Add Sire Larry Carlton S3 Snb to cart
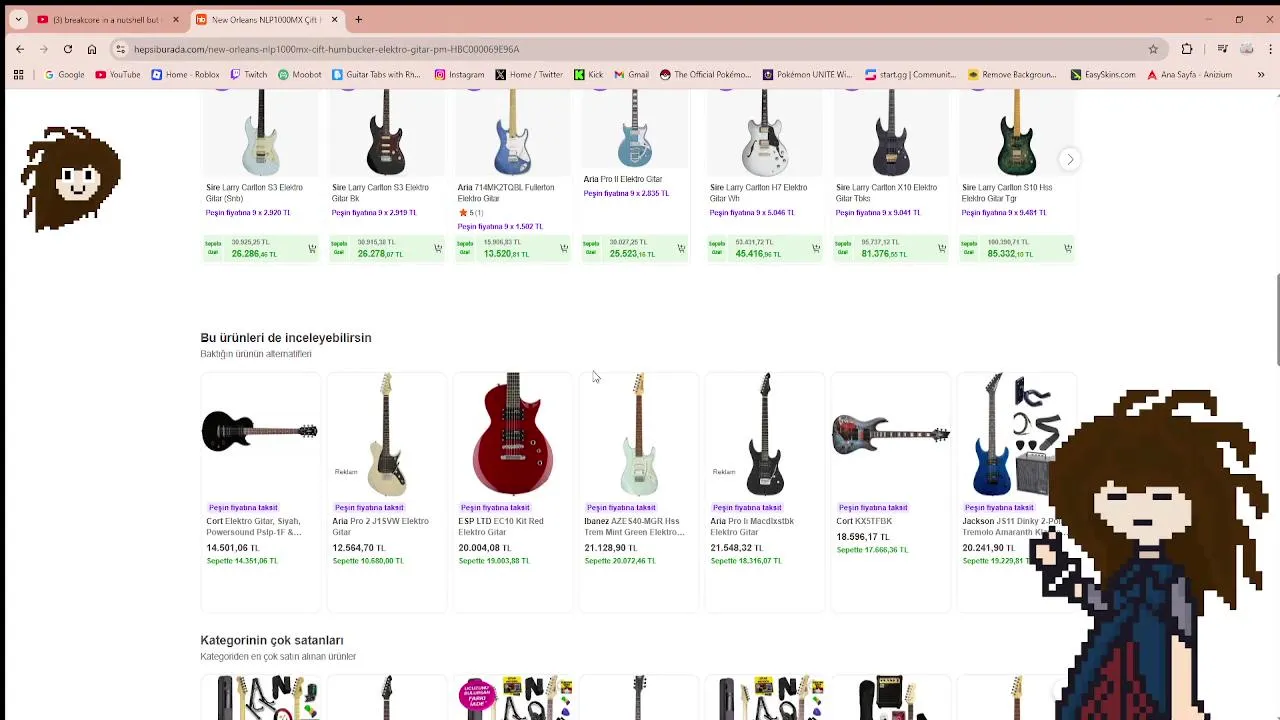The image size is (1280, 720). point(312,249)
